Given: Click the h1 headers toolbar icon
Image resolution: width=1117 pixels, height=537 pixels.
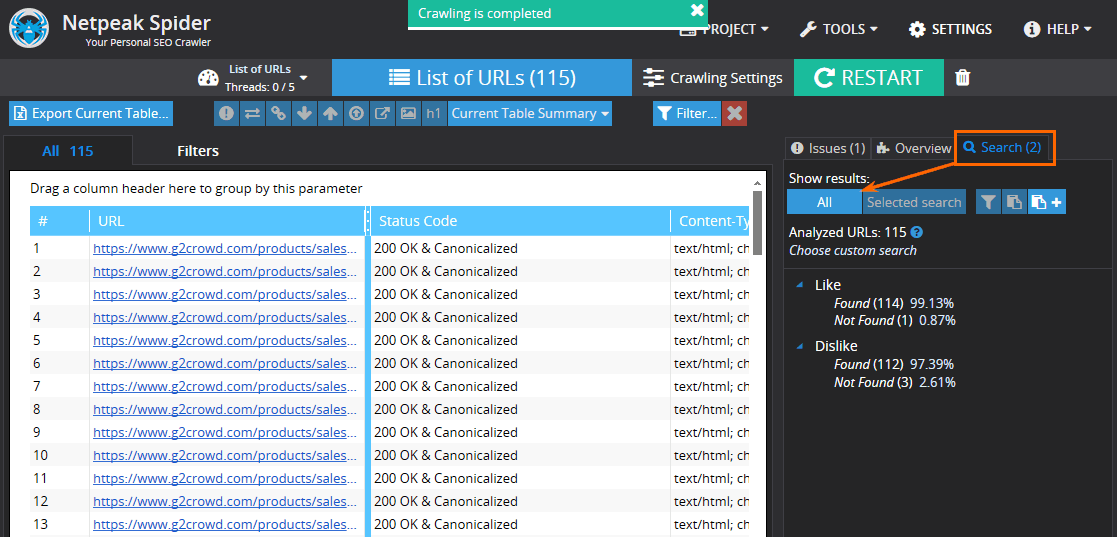Looking at the screenshot, I should 433,114.
